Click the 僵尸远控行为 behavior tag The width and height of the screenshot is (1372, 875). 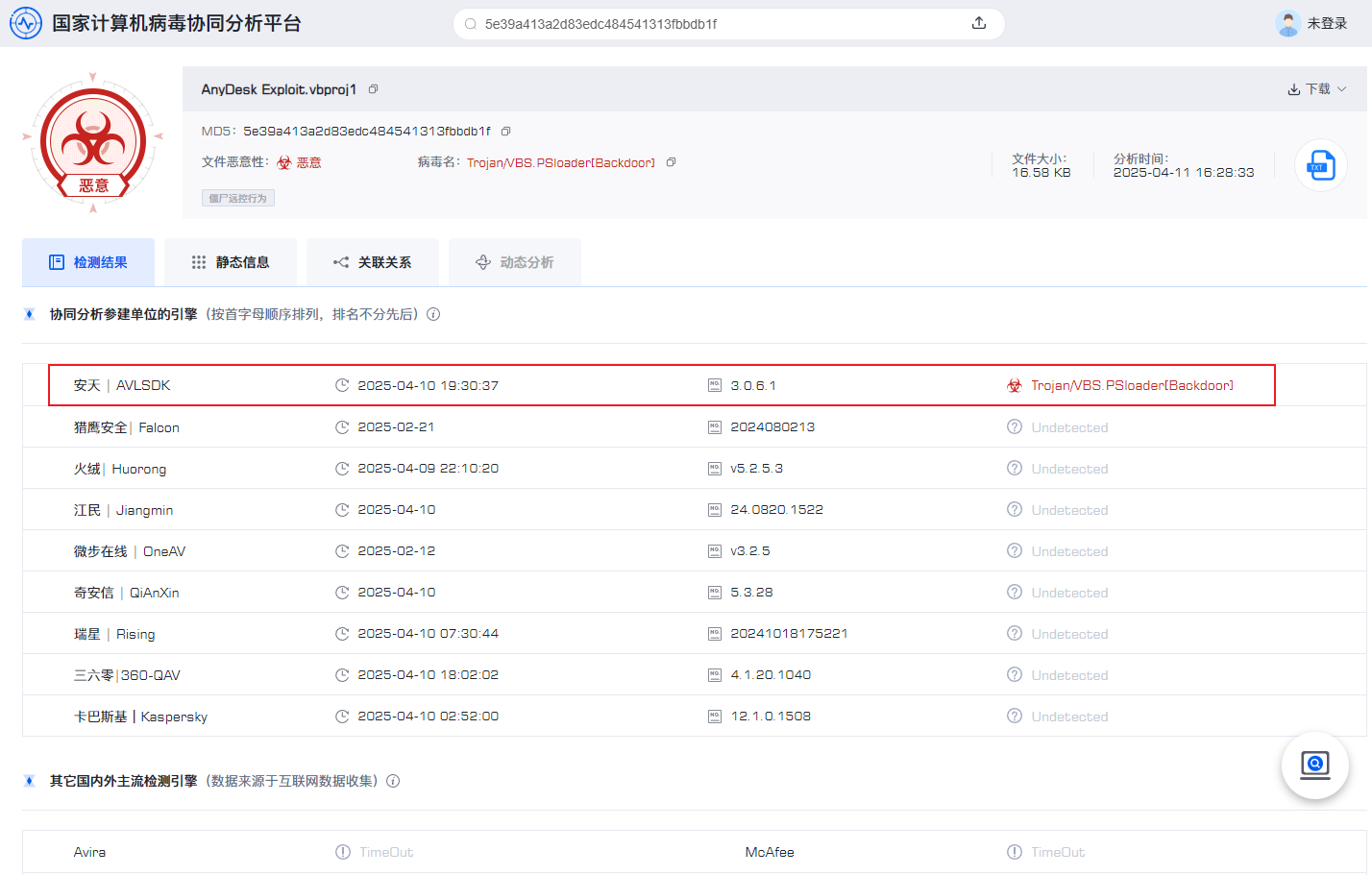(x=238, y=198)
